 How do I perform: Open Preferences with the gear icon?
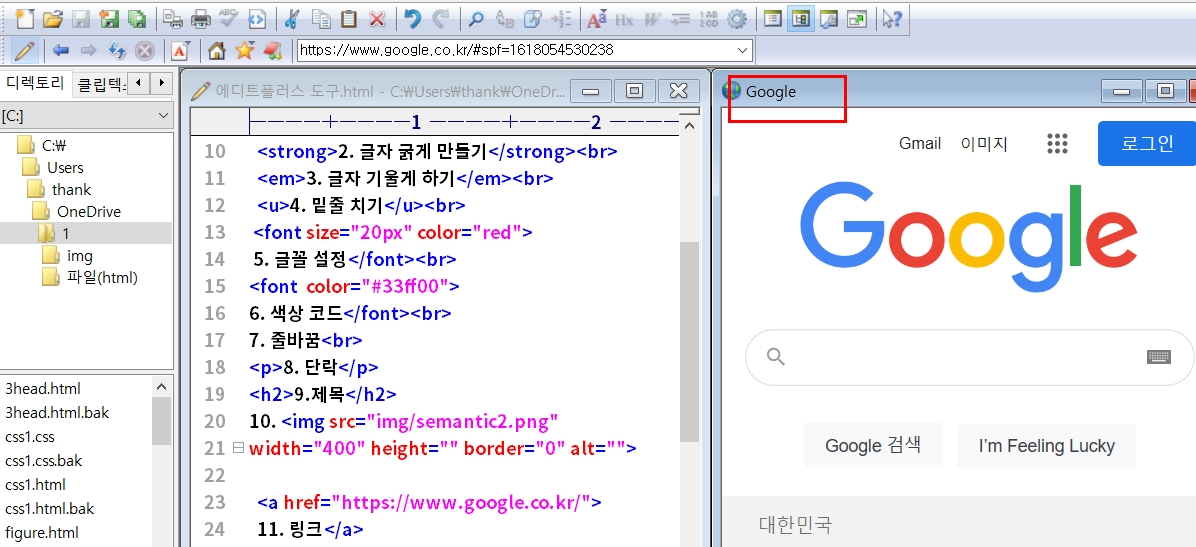737,19
